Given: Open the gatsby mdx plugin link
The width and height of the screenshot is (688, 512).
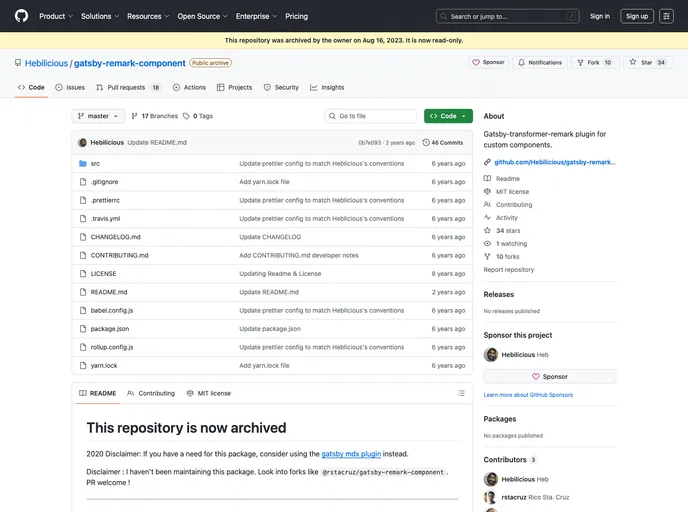Looking at the screenshot, I should click(351, 454).
